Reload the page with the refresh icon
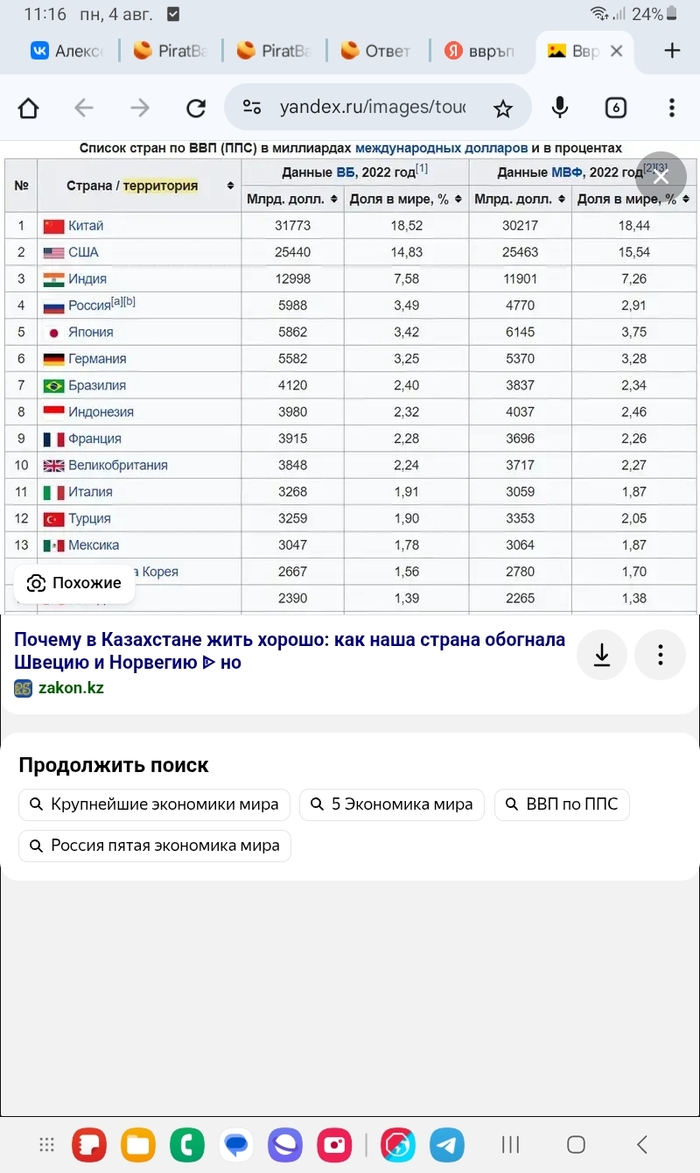This screenshot has width=700, height=1173. pyautogui.click(x=196, y=108)
